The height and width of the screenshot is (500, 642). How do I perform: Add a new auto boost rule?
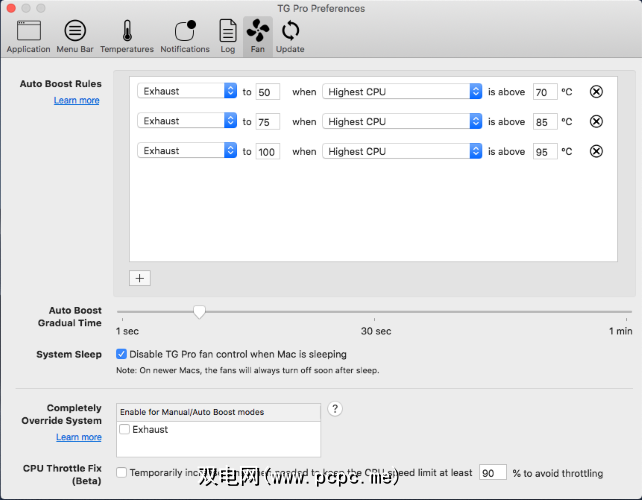(140, 278)
